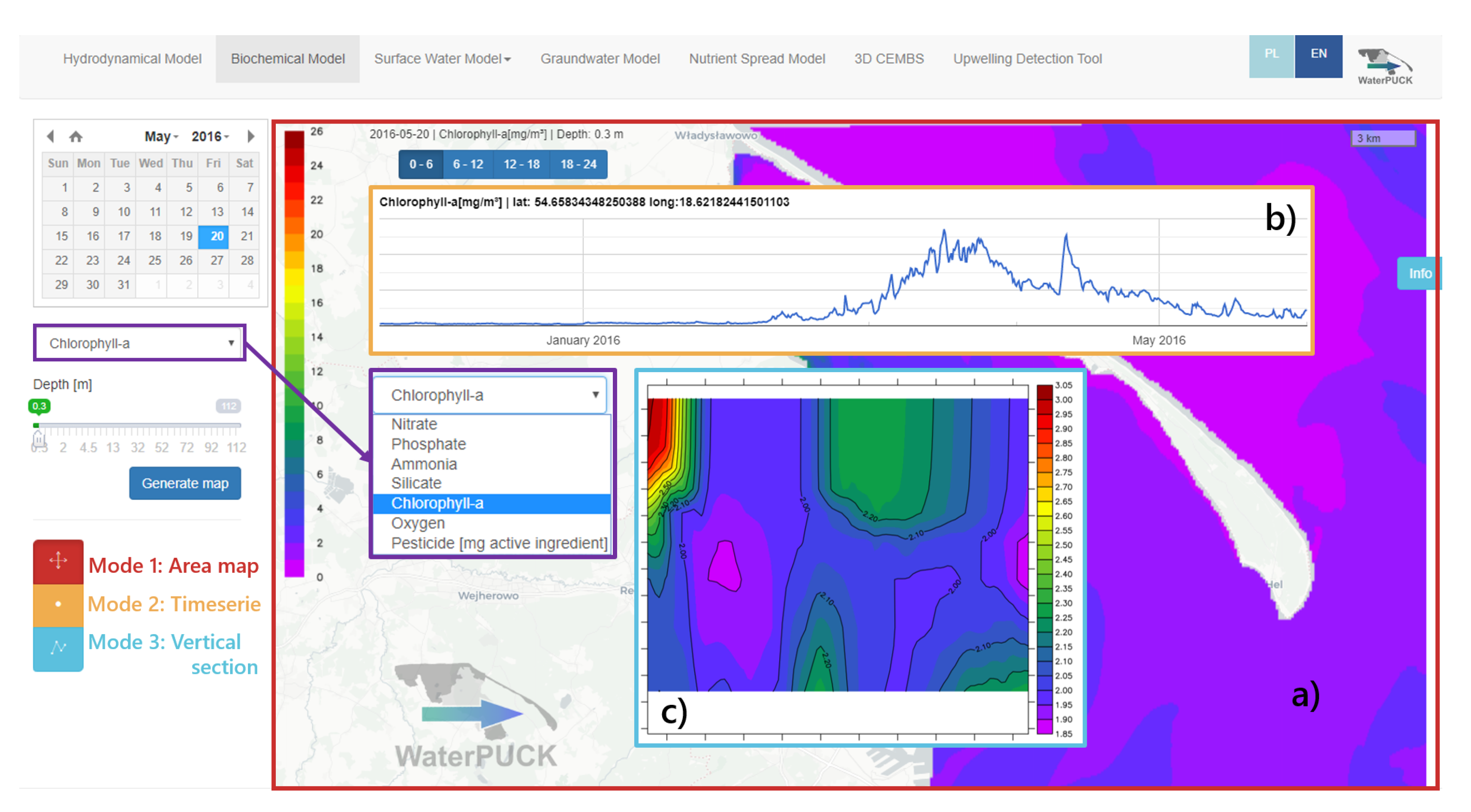Open the May month dropdown
The width and height of the screenshot is (1471, 812).
tap(161, 136)
